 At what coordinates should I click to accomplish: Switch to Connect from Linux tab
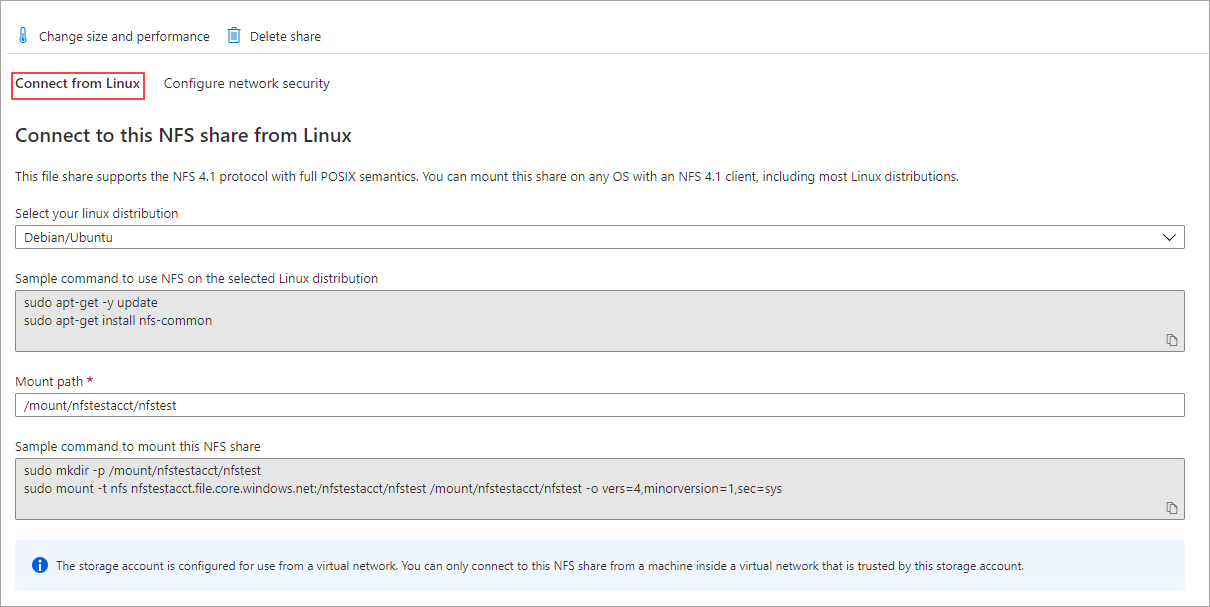78,84
